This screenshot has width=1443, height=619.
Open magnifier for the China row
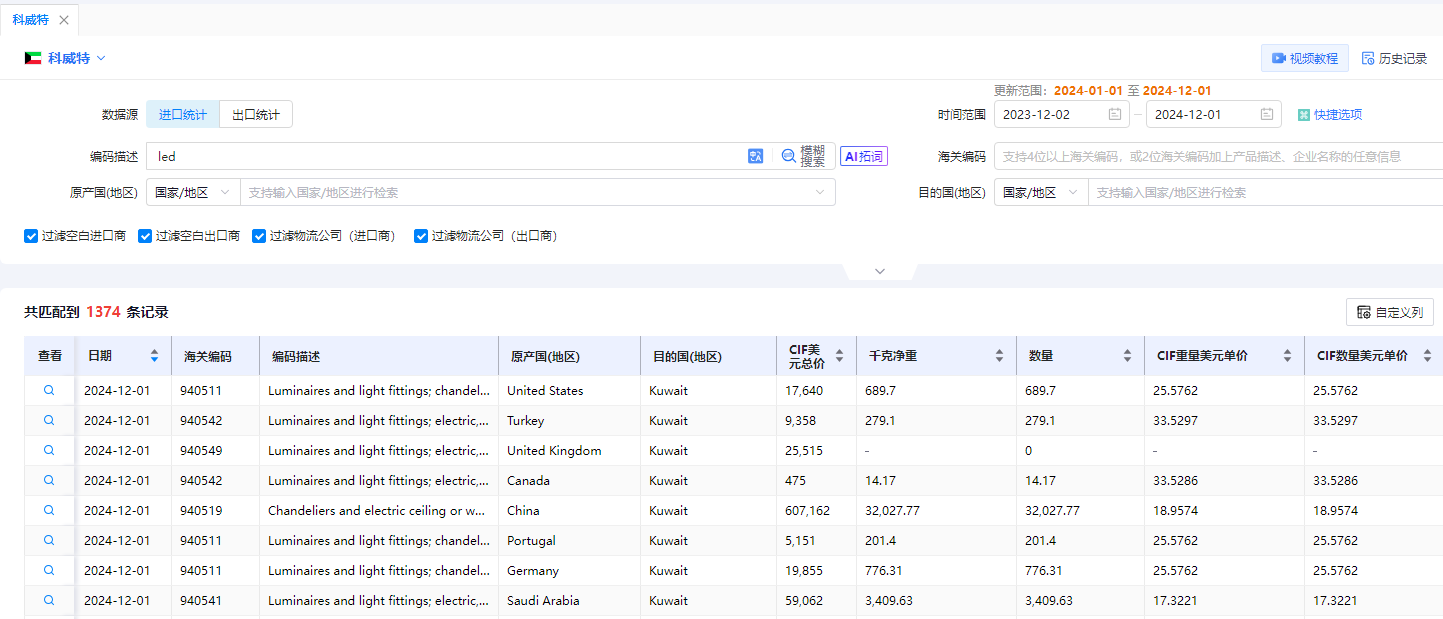[49, 510]
